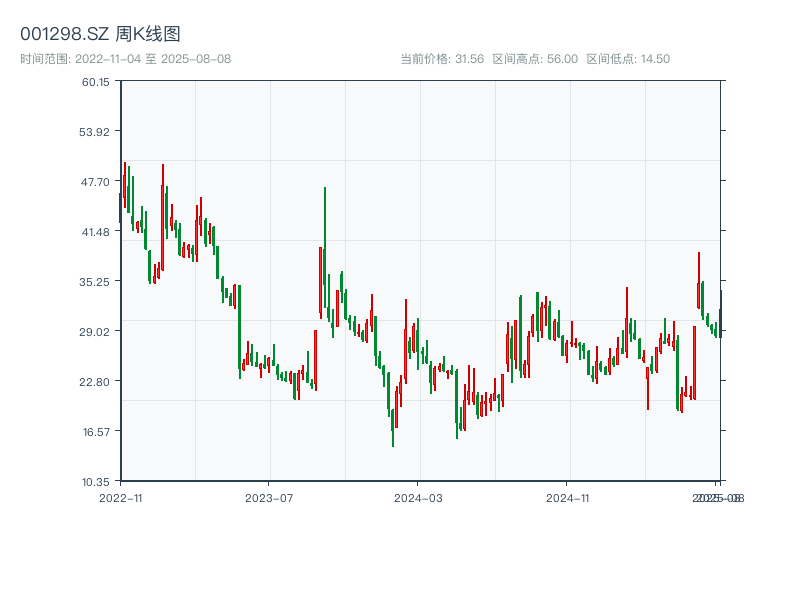Select the 16.57 y-axis label

tap(96, 432)
